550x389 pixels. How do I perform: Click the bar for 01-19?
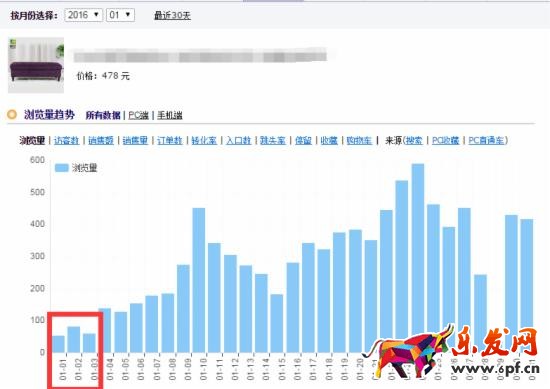point(339,293)
